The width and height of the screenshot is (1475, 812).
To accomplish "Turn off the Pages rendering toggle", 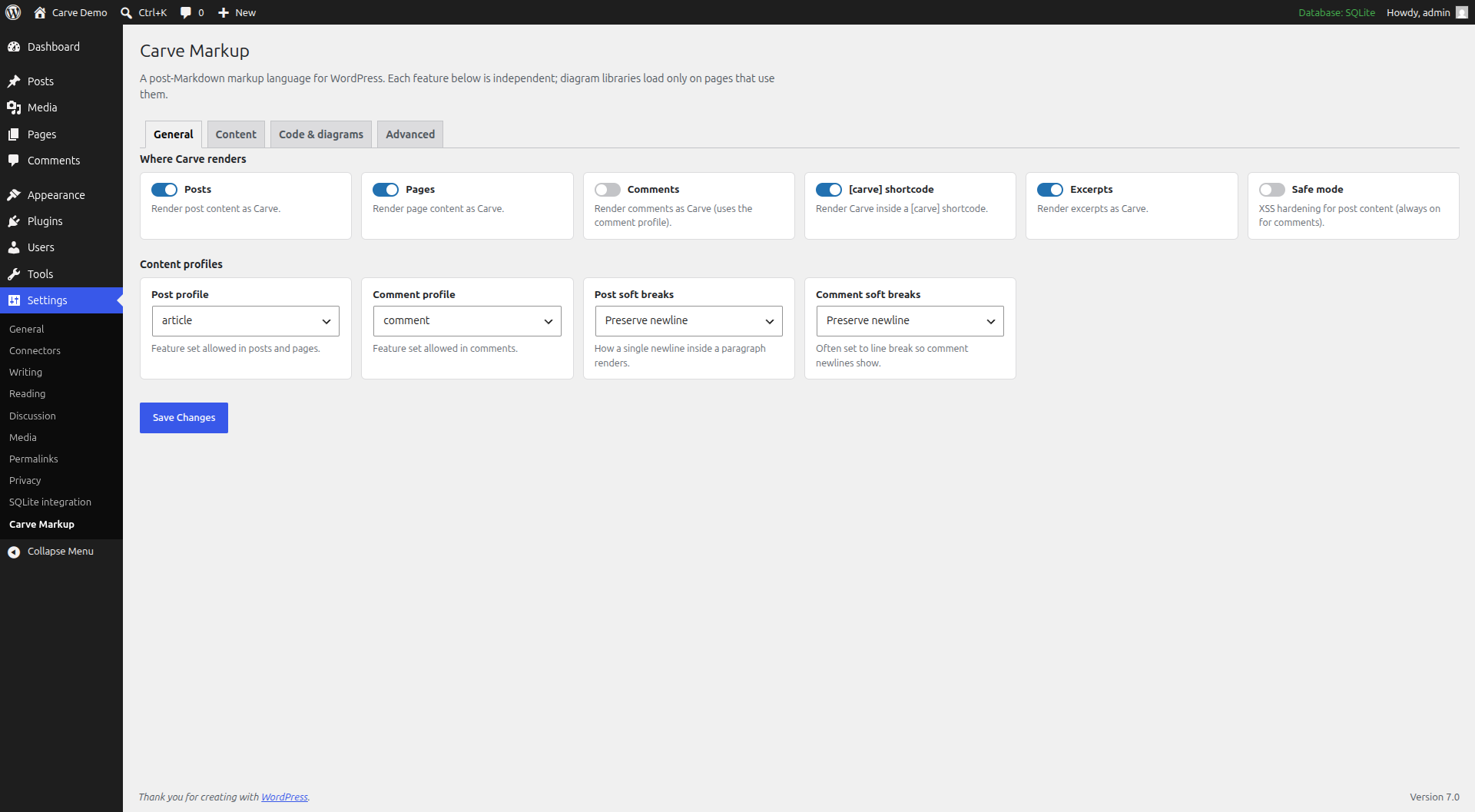I will [x=386, y=190].
